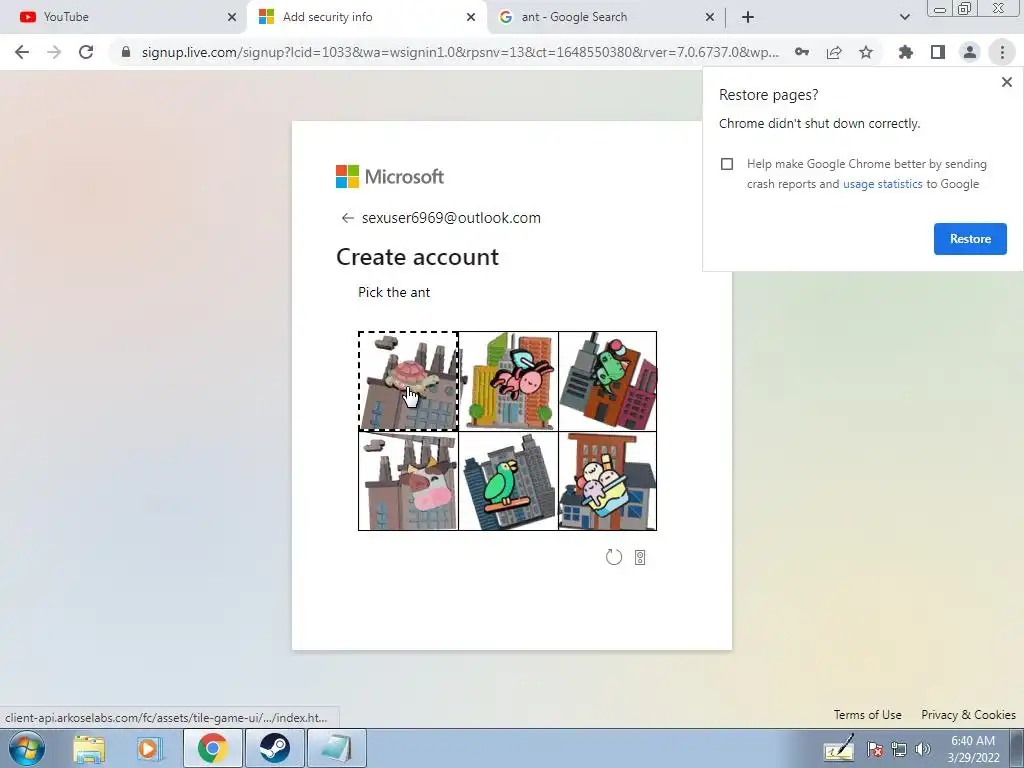This screenshot has width=1024, height=768.
Task: Pick the ice cream bowl tile
Action: coord(607,481)
